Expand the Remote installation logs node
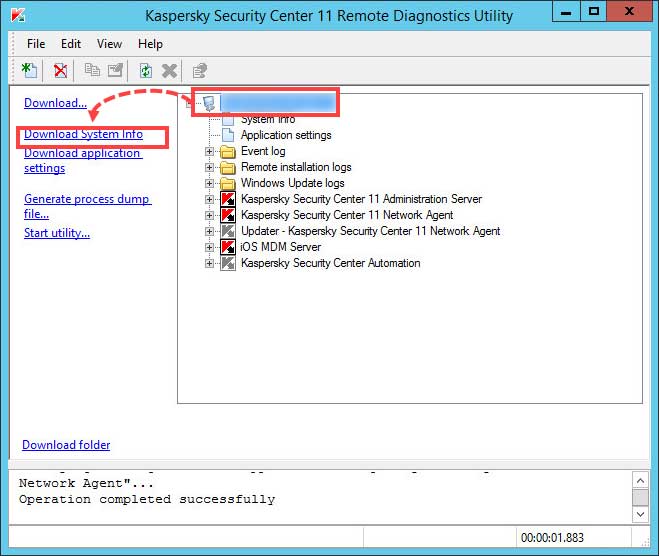 pos(209,167)
